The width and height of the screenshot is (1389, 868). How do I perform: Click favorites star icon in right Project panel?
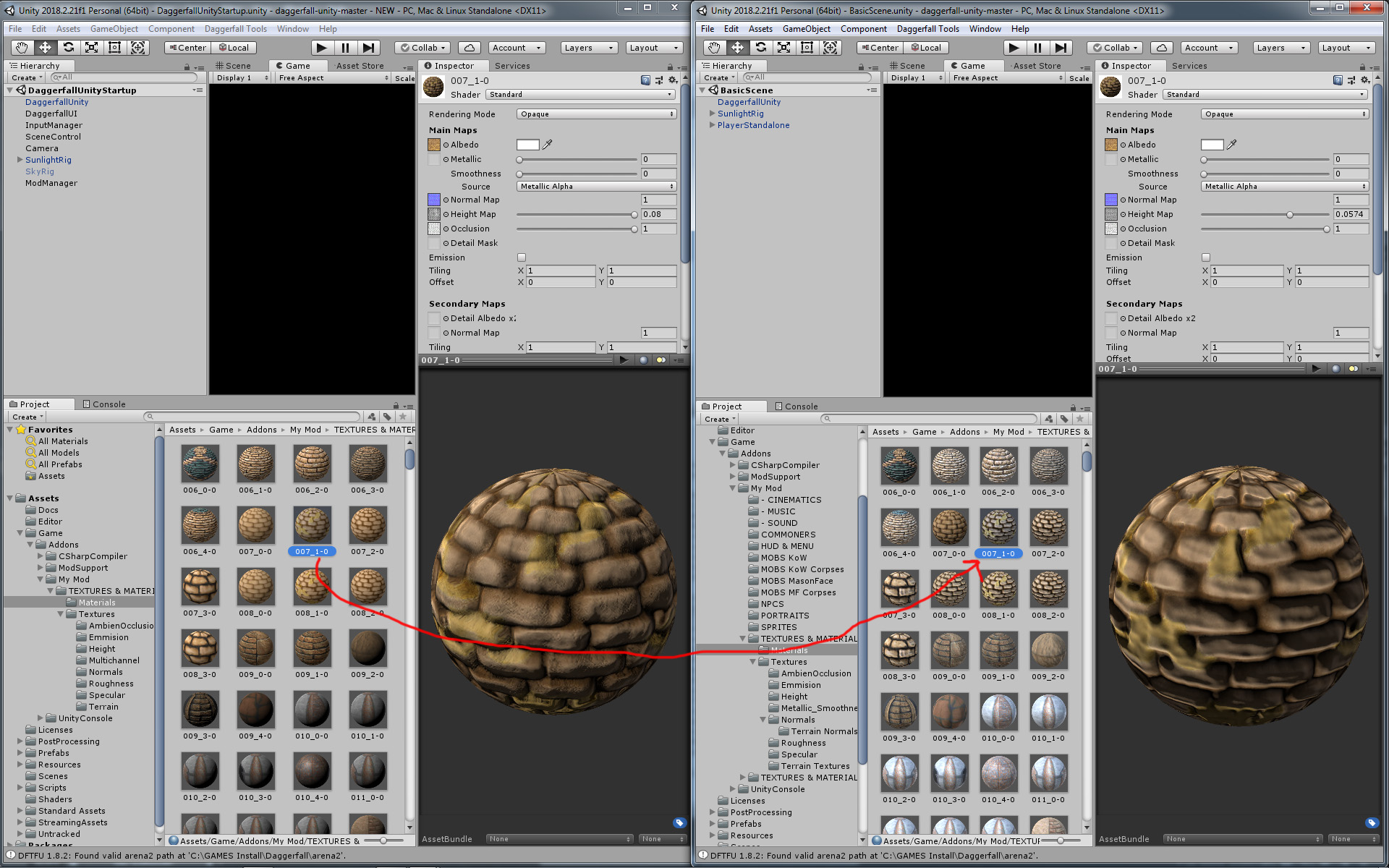1080,419
